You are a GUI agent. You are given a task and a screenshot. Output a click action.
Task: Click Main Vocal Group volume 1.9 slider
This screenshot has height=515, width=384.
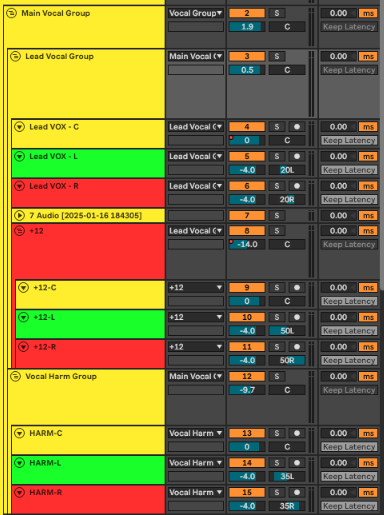[x=247, y=27]
